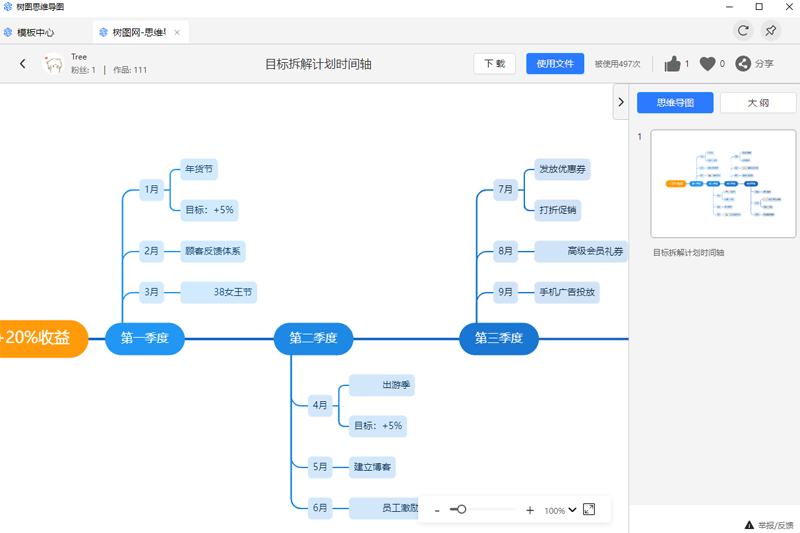
Task: Zoom in with the plus button
Action: pyautogui.click(x=530, y=510)
